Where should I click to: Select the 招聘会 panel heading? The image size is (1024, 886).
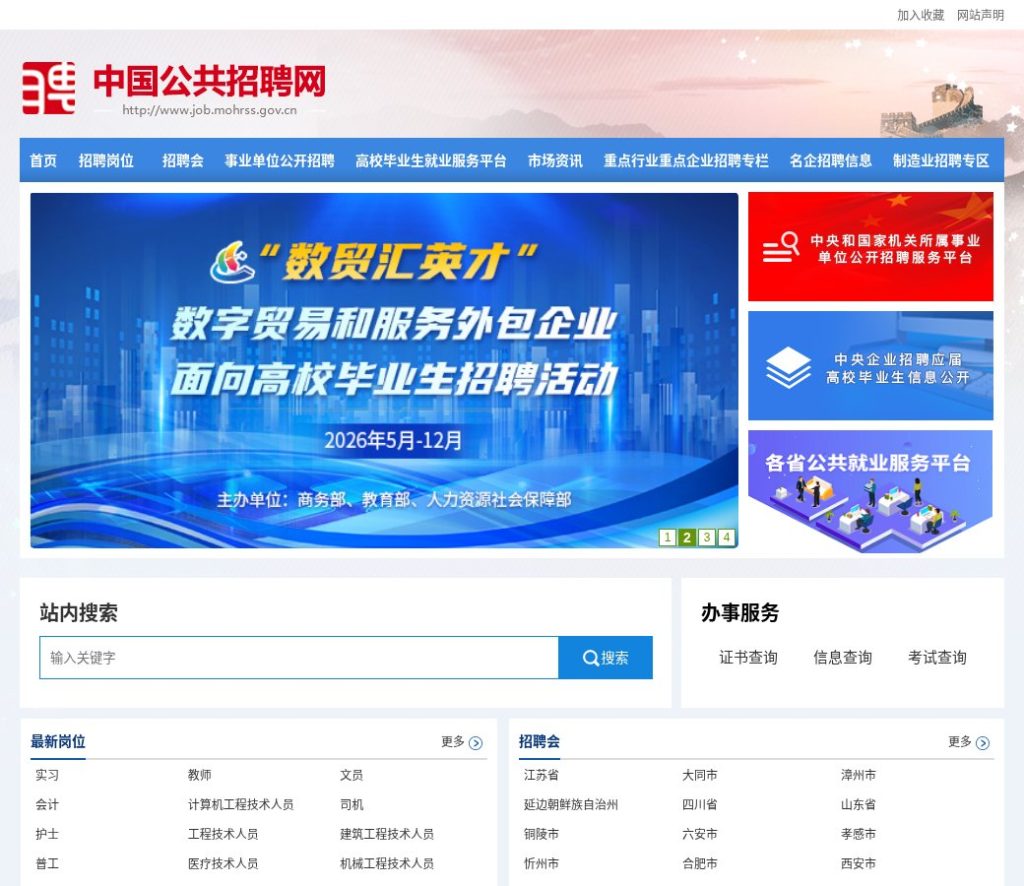click(x=539, y=742)
